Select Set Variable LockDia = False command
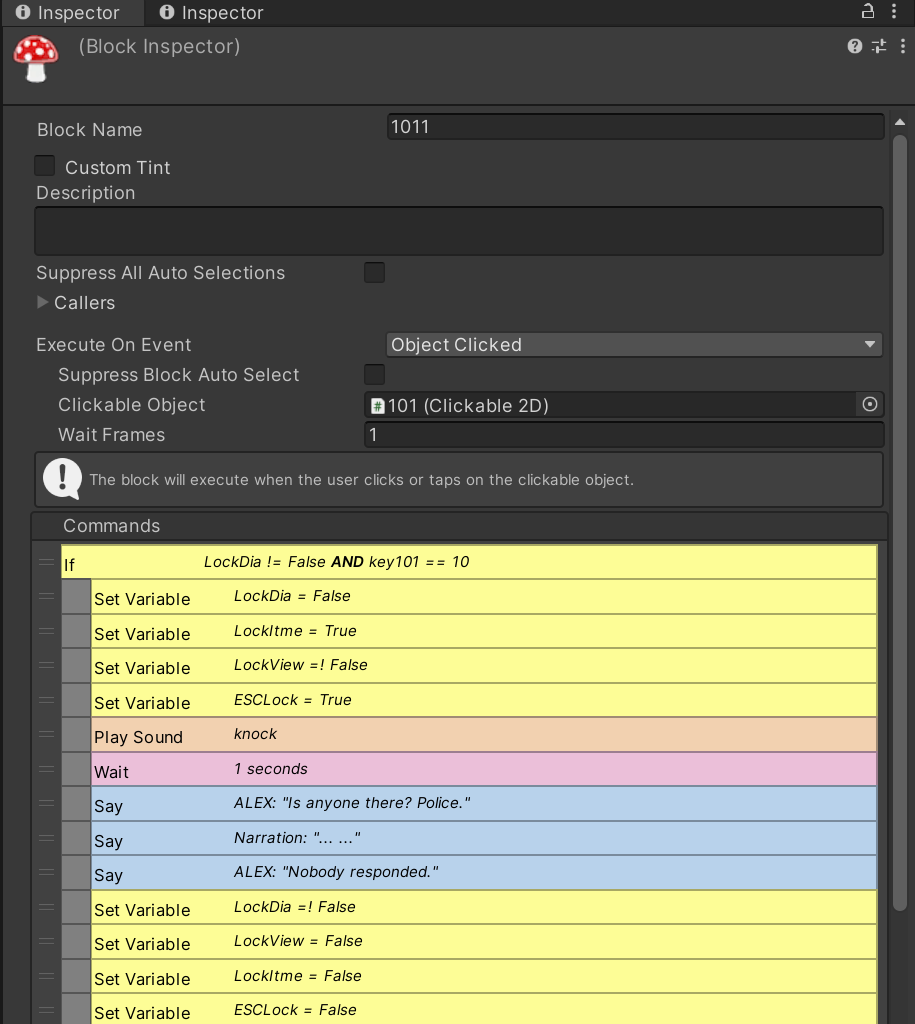915x1024 pixels. point(483,596)
